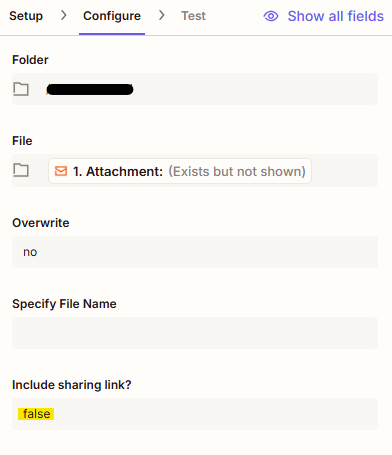
Task: Open the Setup tab
Action: coord(26,16)
